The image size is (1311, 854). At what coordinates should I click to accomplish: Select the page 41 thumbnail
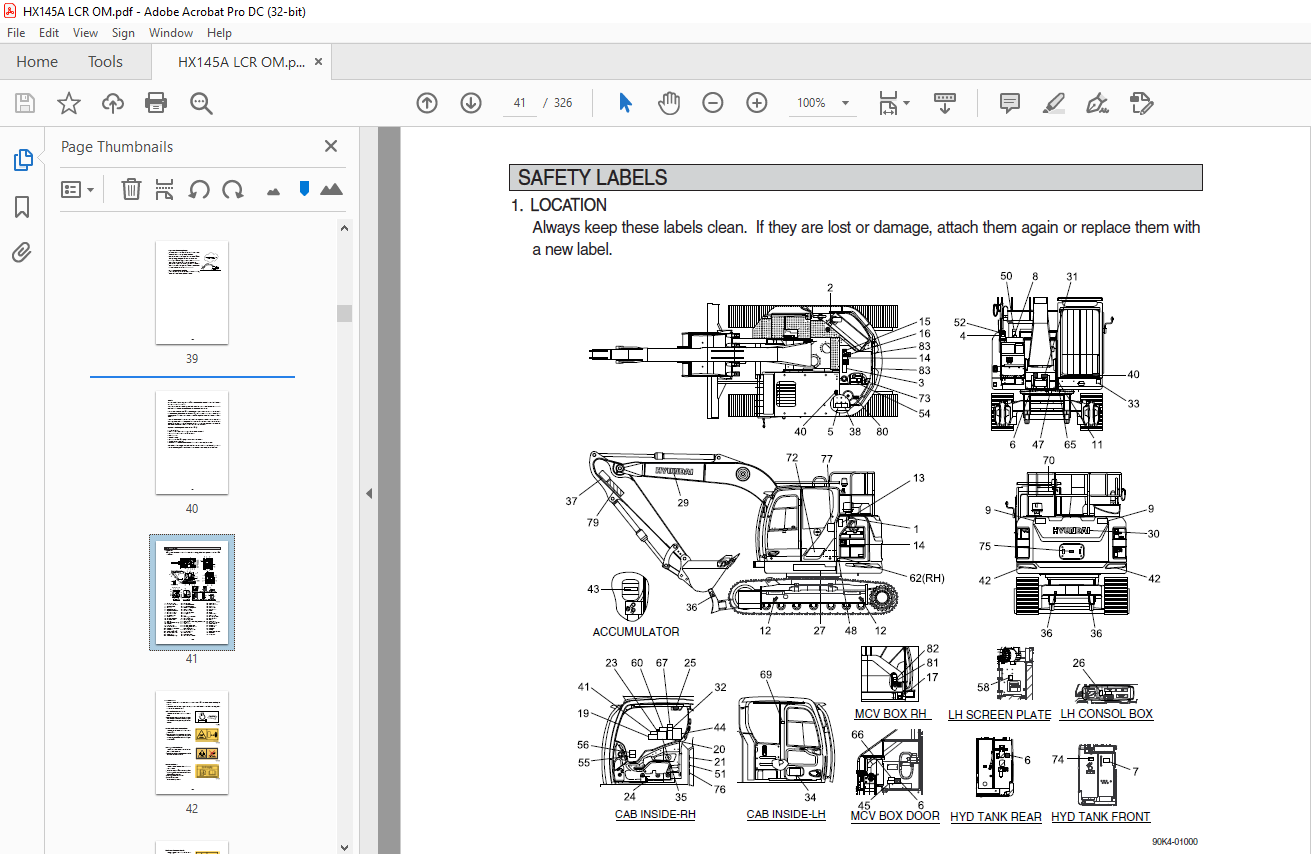[192, 592]
